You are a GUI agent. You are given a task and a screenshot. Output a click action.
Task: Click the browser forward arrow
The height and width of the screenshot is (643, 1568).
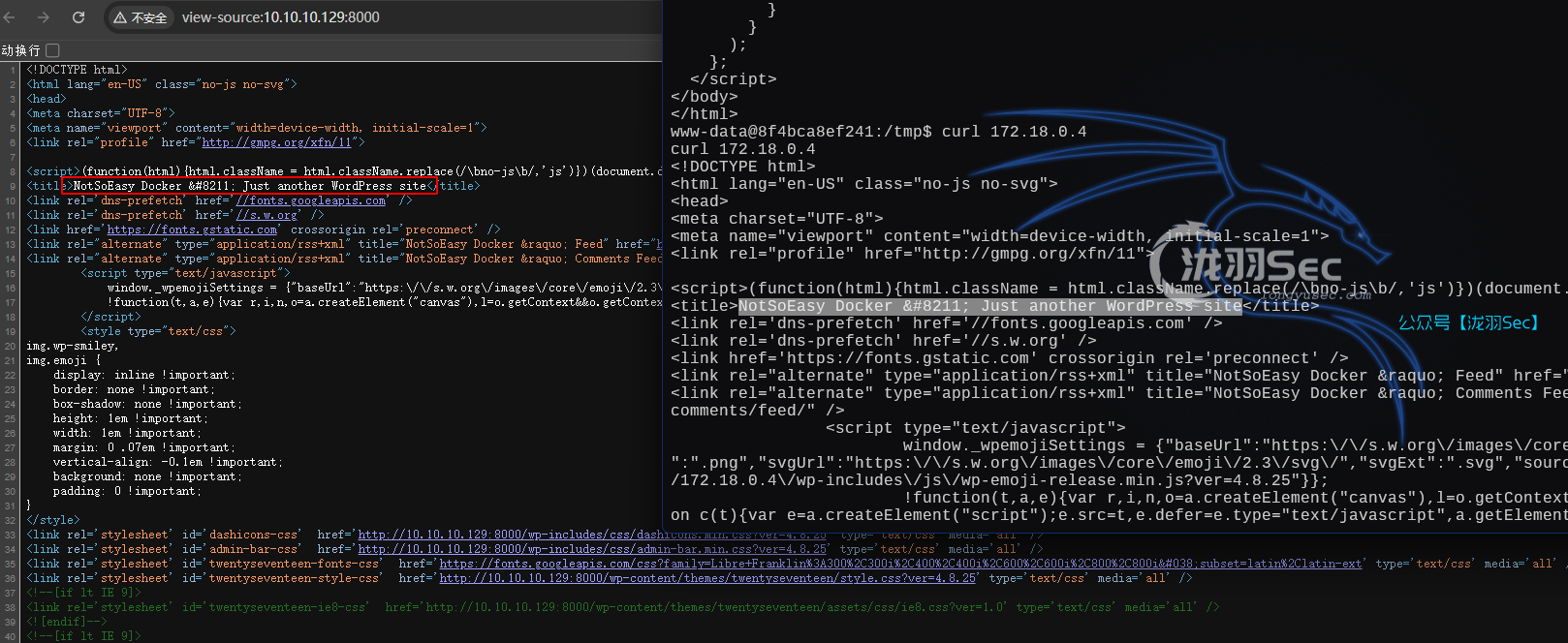pyautogui.click(x=44, y=17)
